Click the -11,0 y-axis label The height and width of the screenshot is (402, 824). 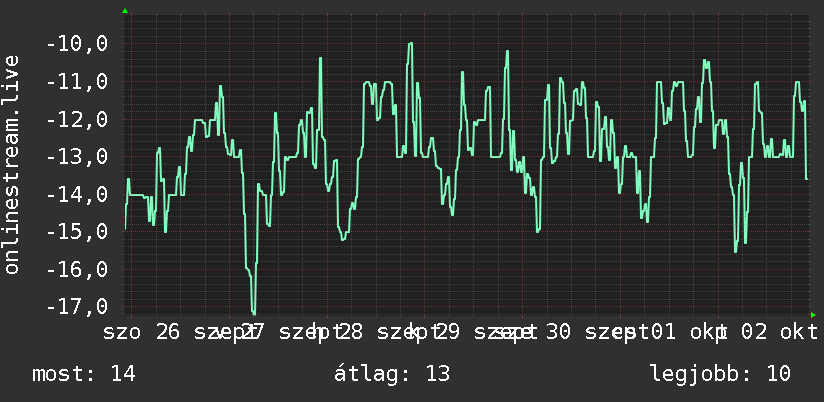click(77, 82)
